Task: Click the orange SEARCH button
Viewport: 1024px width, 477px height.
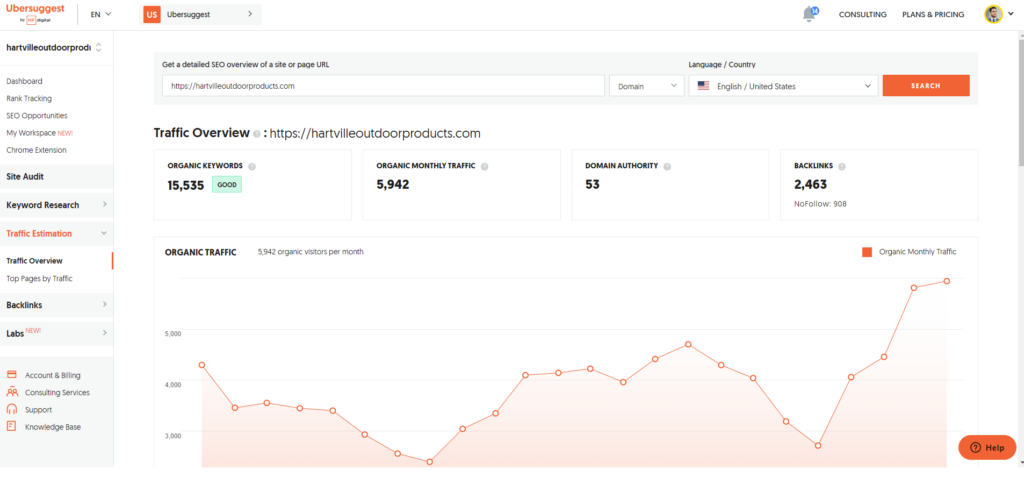Action: tap(926, 86)
